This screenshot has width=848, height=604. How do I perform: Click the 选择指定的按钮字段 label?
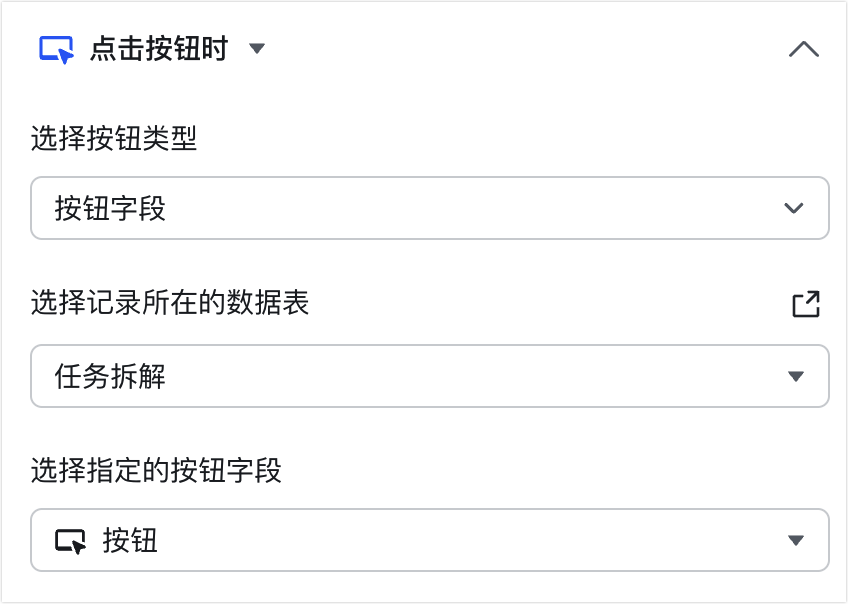[156, 470]
